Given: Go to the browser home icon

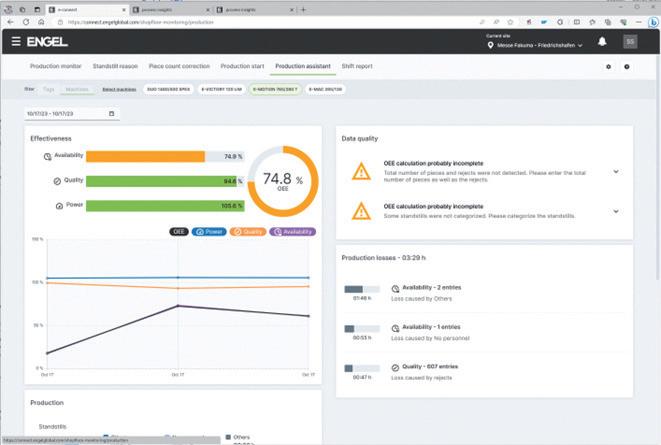Looking at the screenshot, I should pyautogui.click(x=41, y=22).
